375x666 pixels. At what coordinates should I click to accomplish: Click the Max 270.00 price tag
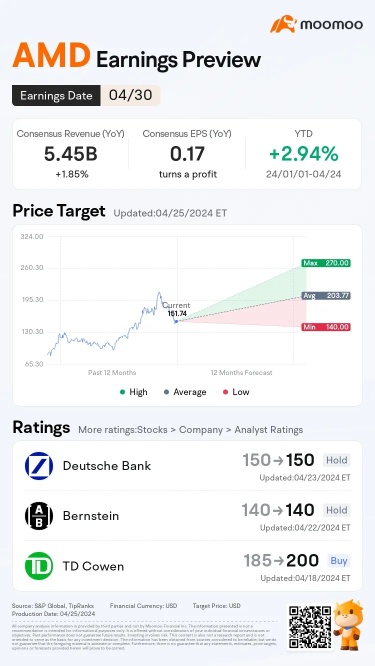coord(326,263)
